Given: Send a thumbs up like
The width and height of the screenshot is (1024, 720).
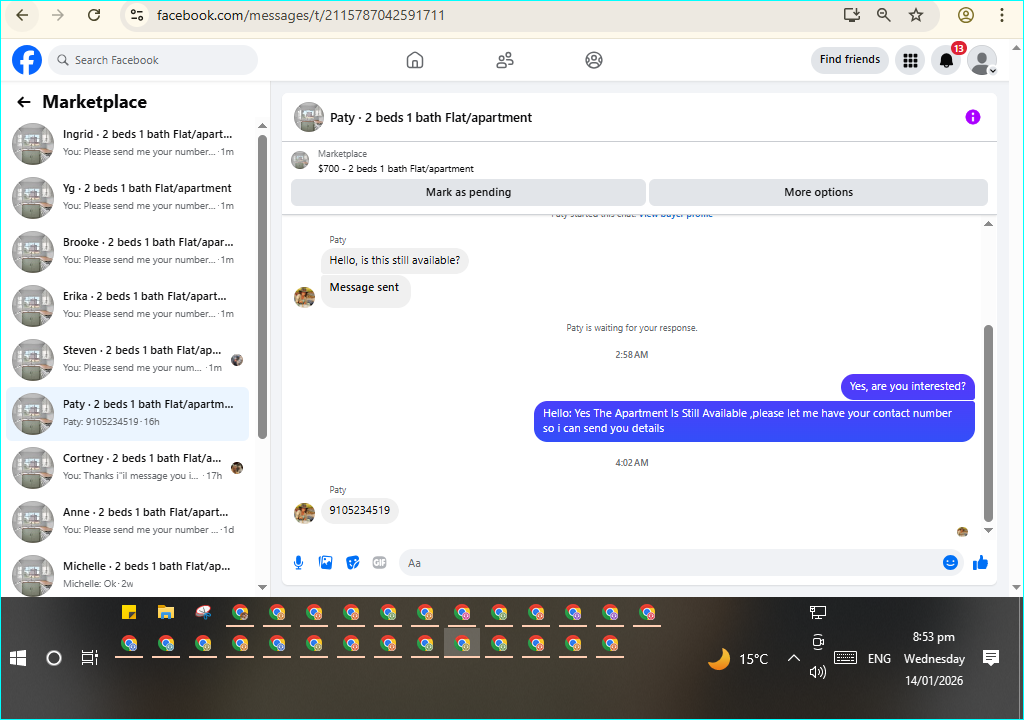Looking at the screenshot, I should click(980, 563).
